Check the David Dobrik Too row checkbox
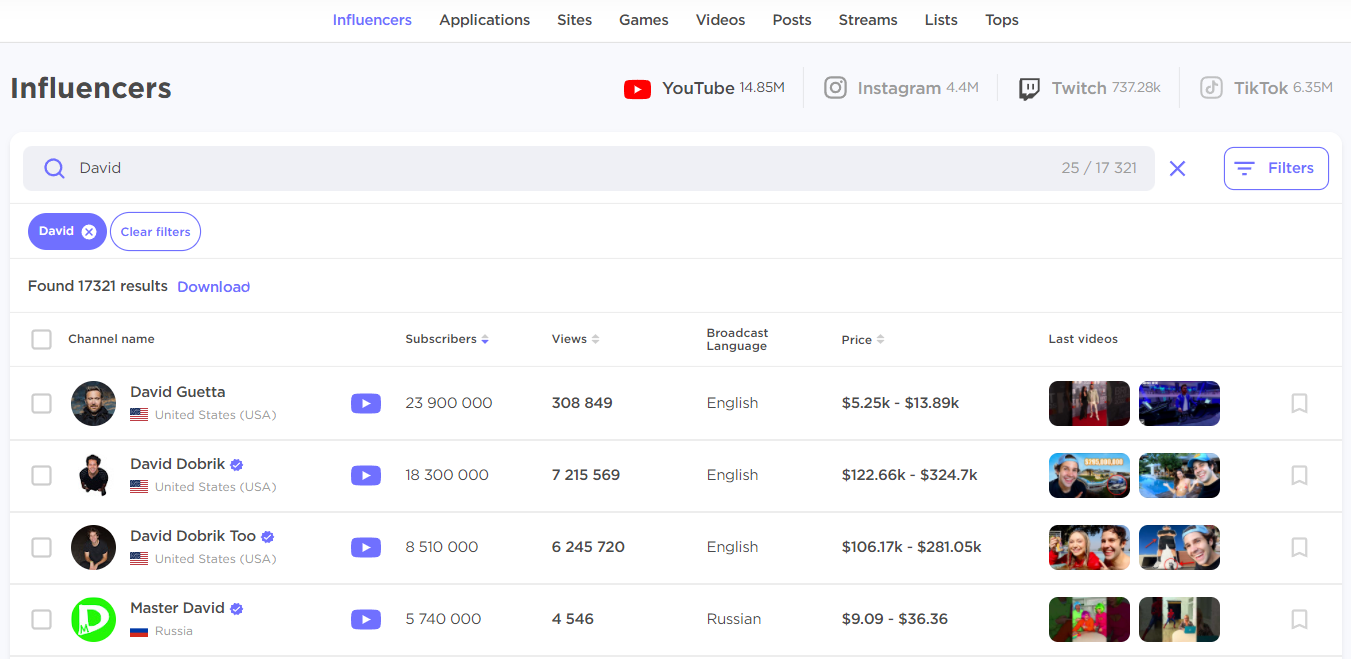This screenshot has height=659, width=1351. [41, 548]
